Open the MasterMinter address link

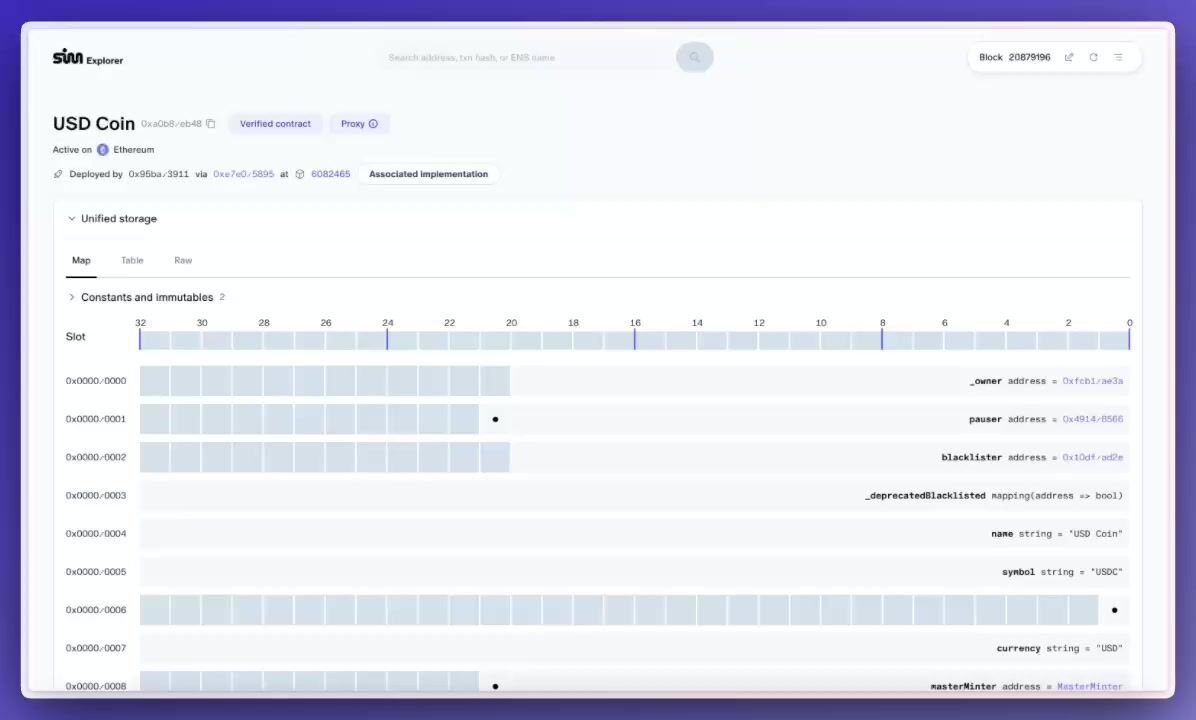click(x=1089, y=686)
